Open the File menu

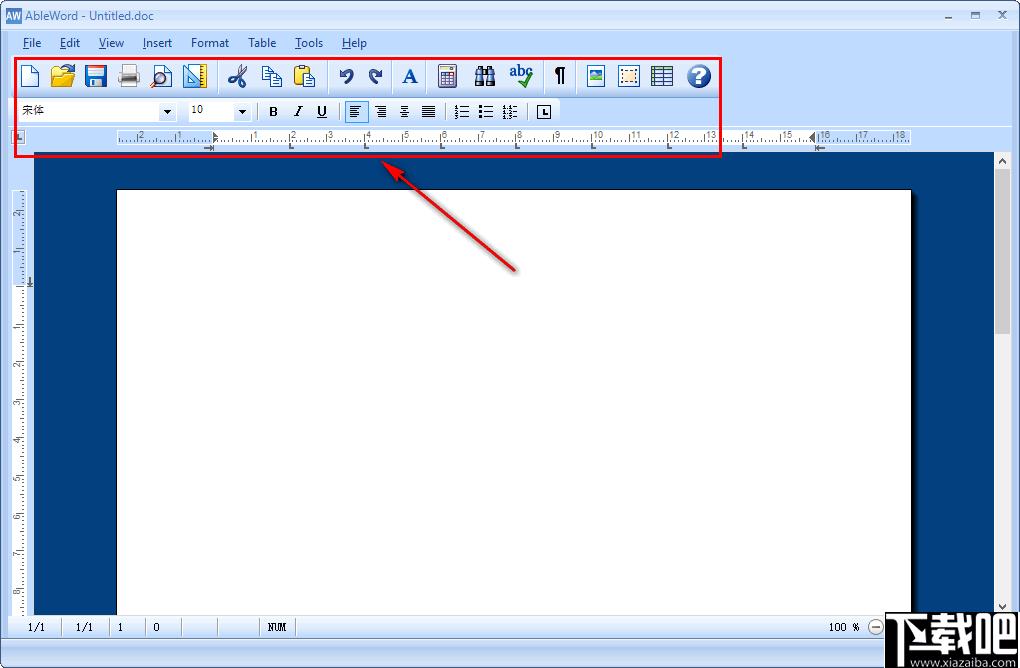[32, 43]
